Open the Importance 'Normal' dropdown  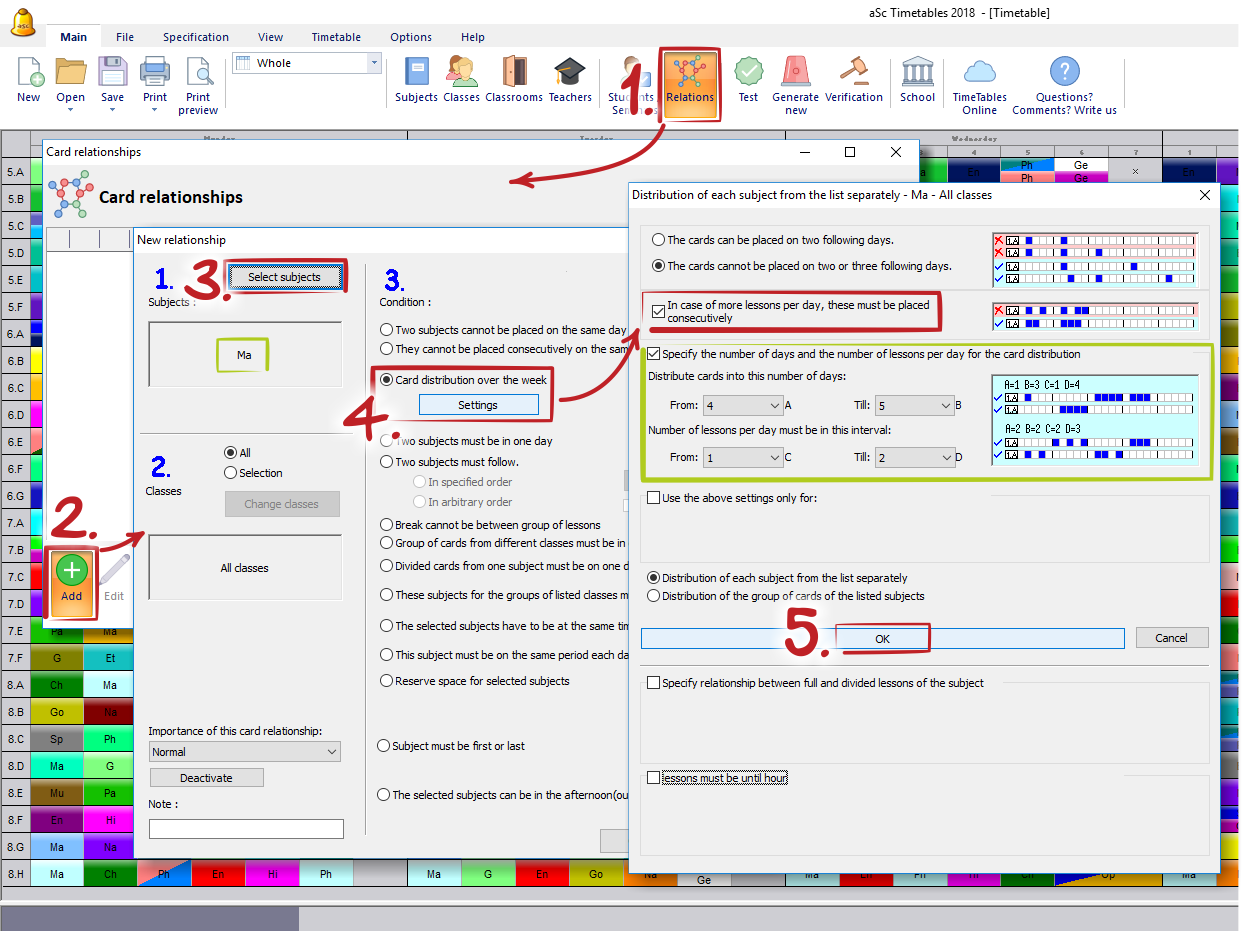[x=245, y=752]
